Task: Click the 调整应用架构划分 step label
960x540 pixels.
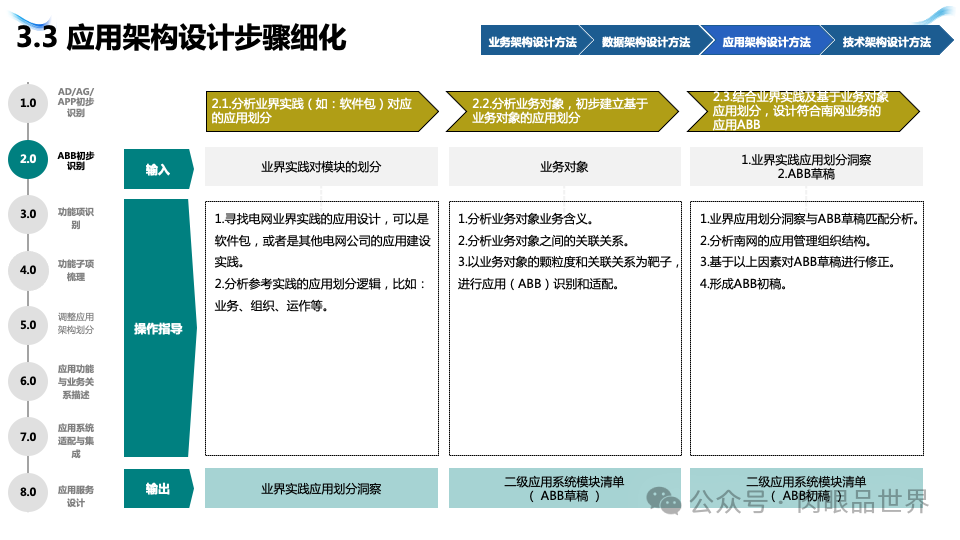Action: coord(76,323)
